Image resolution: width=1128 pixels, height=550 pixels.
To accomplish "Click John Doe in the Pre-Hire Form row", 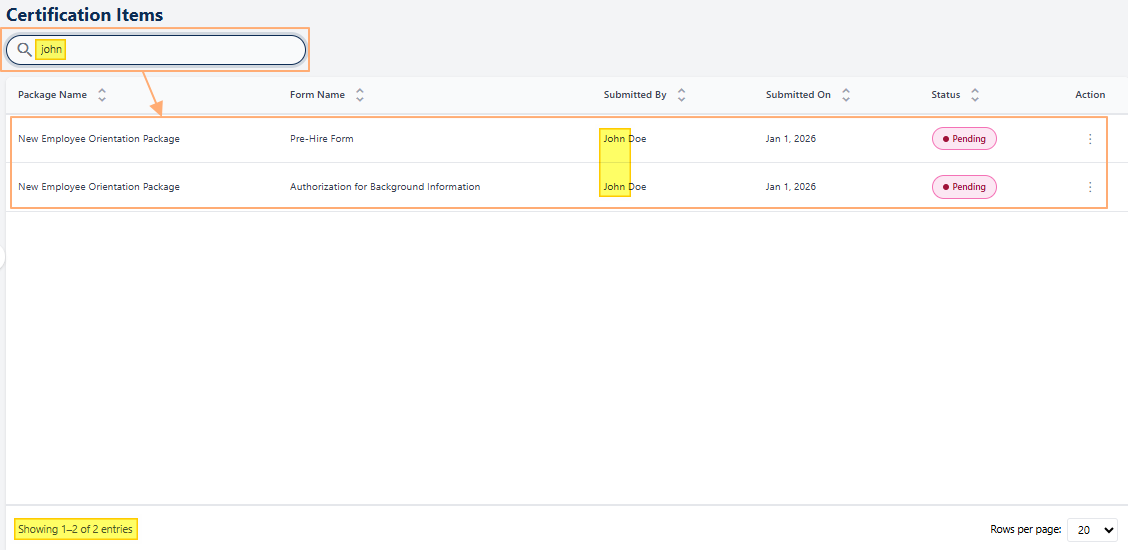I will click(625, 139).
